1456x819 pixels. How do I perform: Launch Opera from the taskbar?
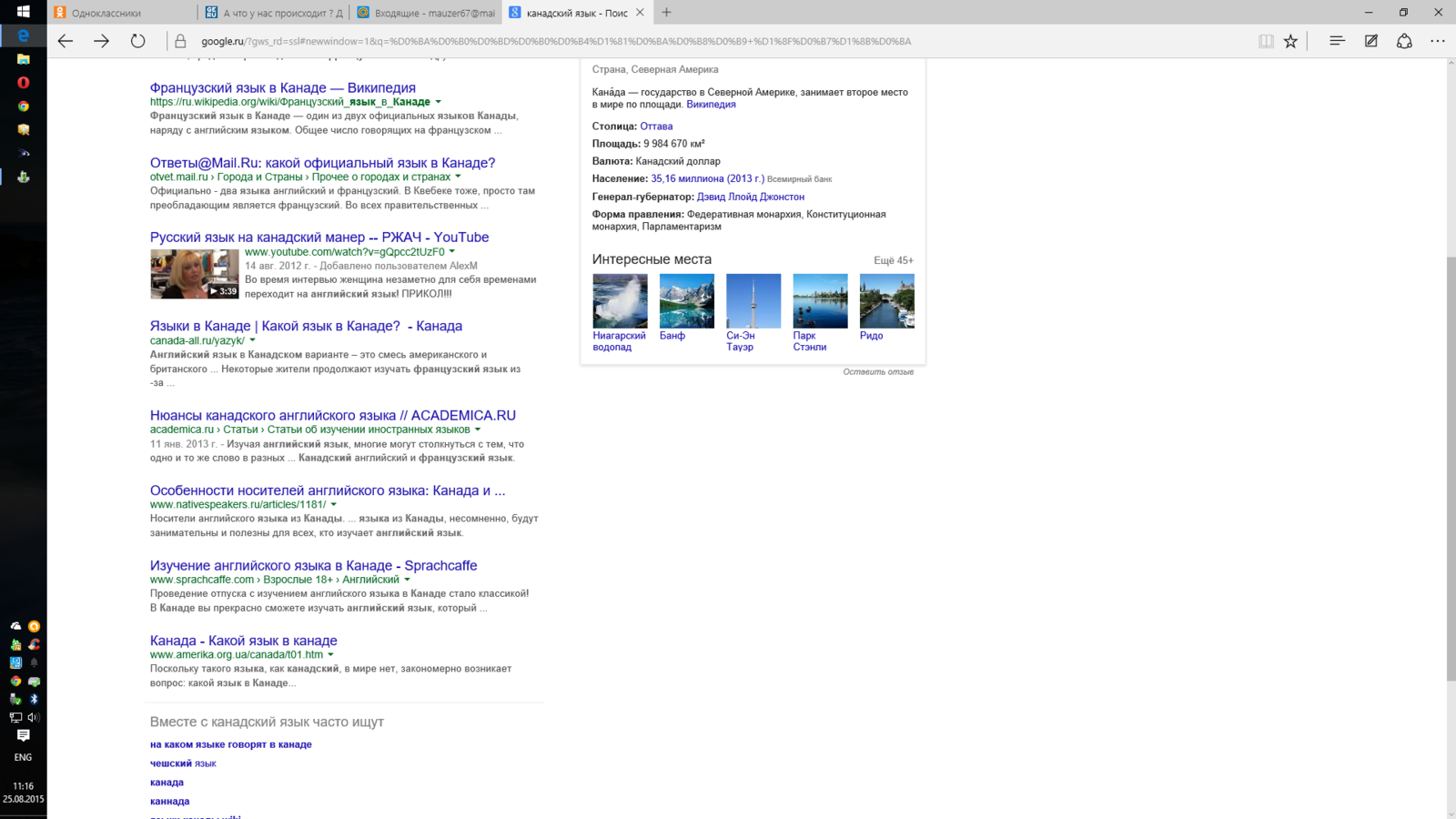tap(23, 83)
